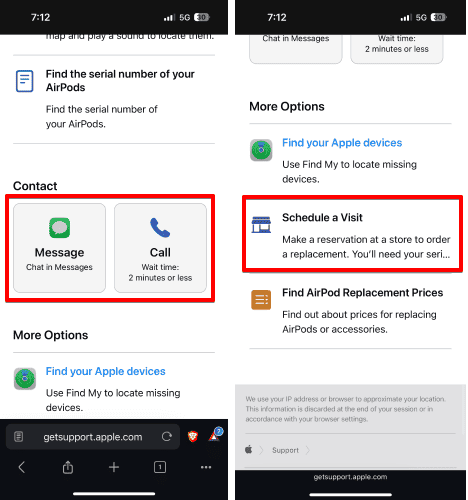Reload the page with the refresh icon

167,437
